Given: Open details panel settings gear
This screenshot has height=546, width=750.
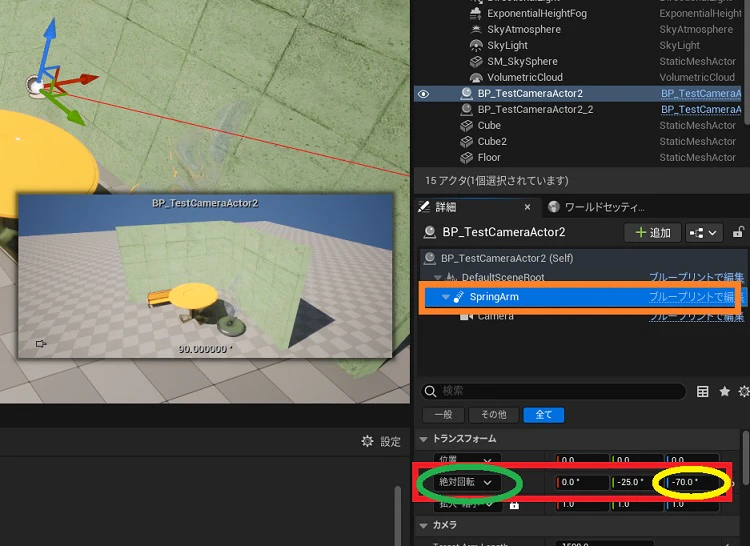Looking at the screenshot, I should click(744, 392).
